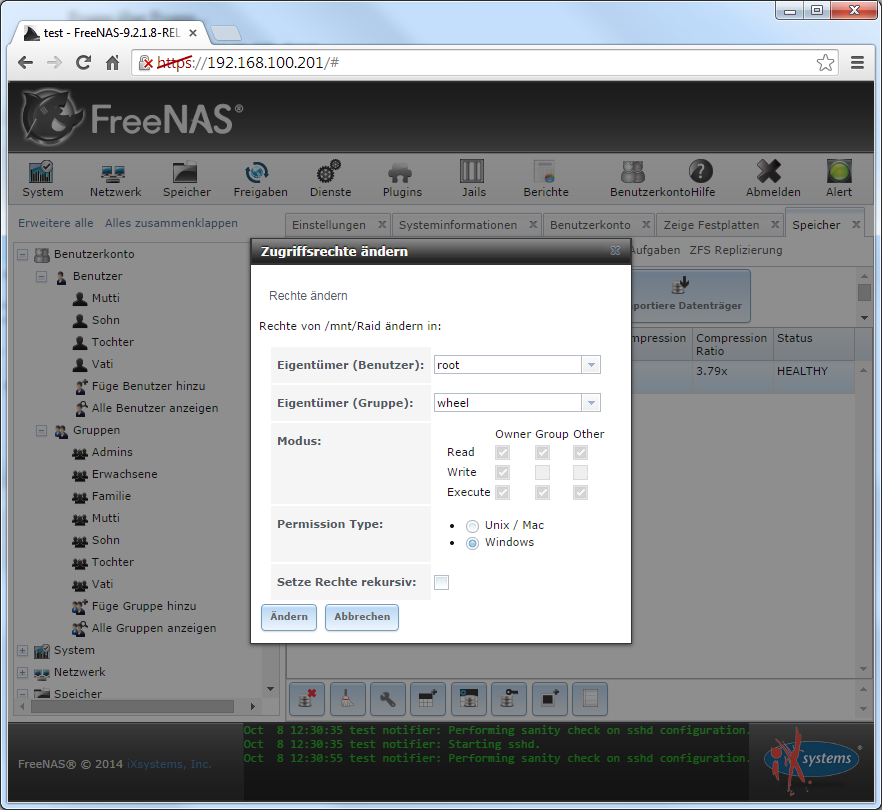Collapse the Benutzer tree node
The height and width of the screenshot is (810, 882).
42,276
